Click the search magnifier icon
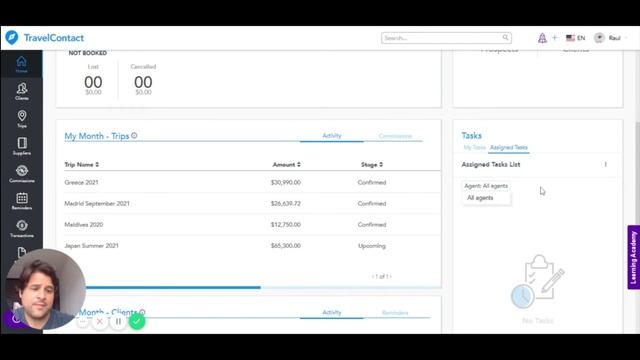This screenshot has height=360, width=640. coord(505,38)
